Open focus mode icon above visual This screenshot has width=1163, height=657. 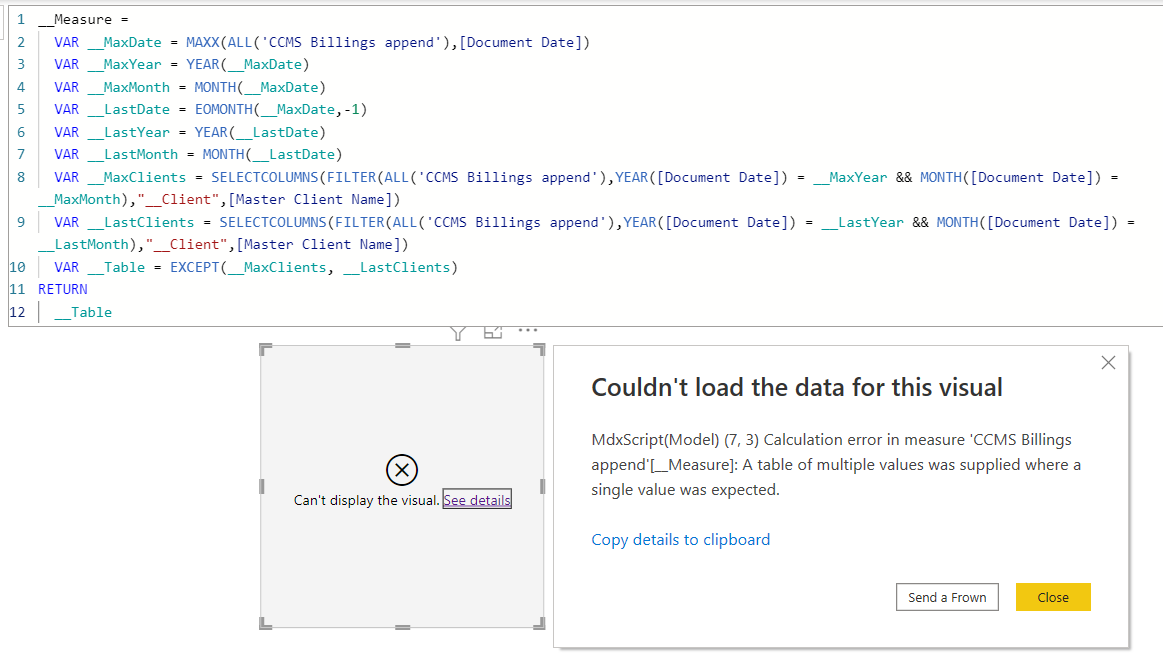tap(493, 332)
